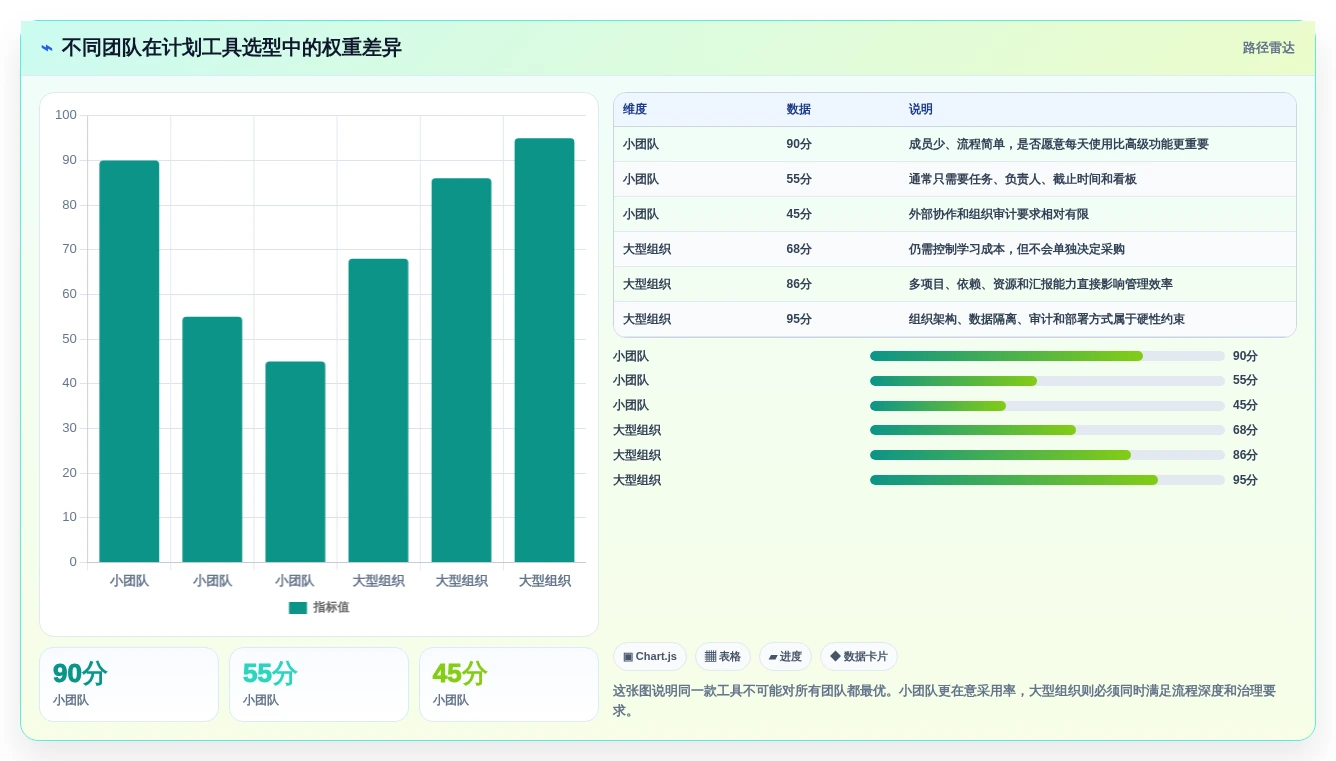The image size is (1336, 761).
Task: Click the row 组织架构、数据隔离、审计和部署方式属于硬性约束
Action: pyautogui.click(x=955, y=319)
